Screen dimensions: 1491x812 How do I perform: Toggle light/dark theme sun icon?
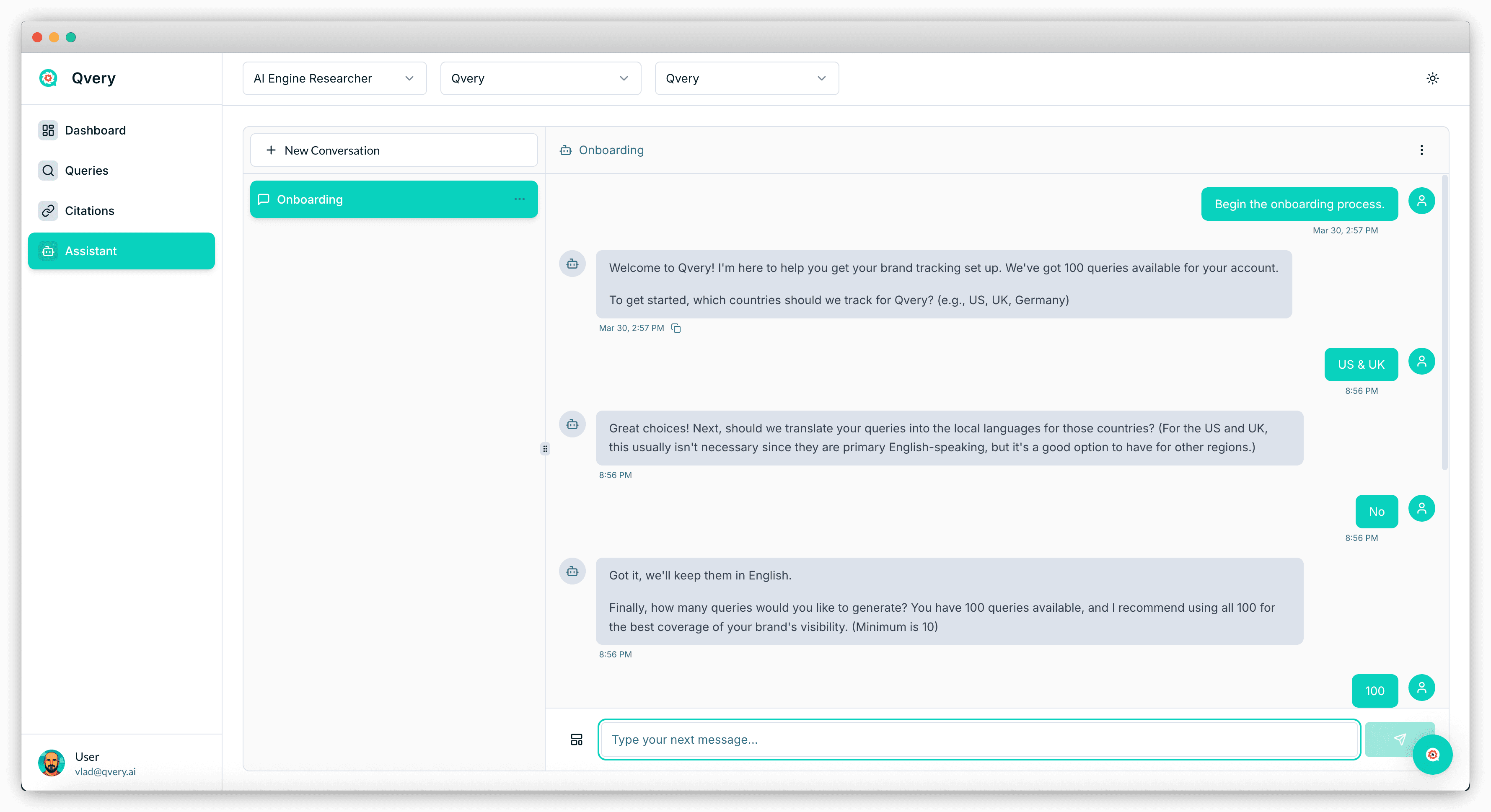[x=1432, y=78]
